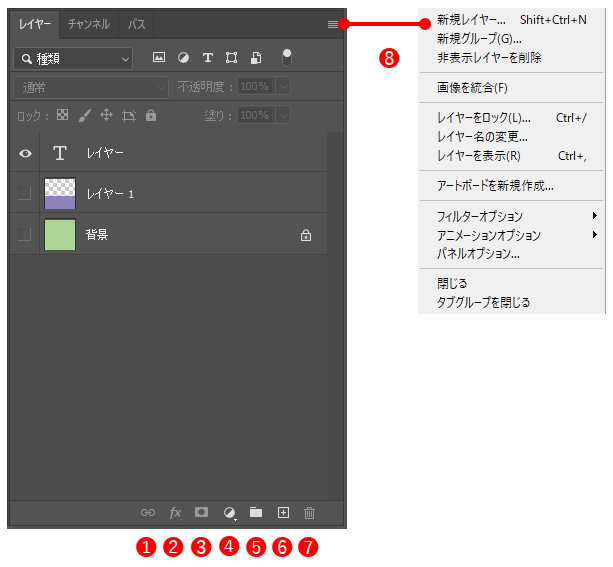
Task: Click lock position move icon
Action: pos(106,115)
